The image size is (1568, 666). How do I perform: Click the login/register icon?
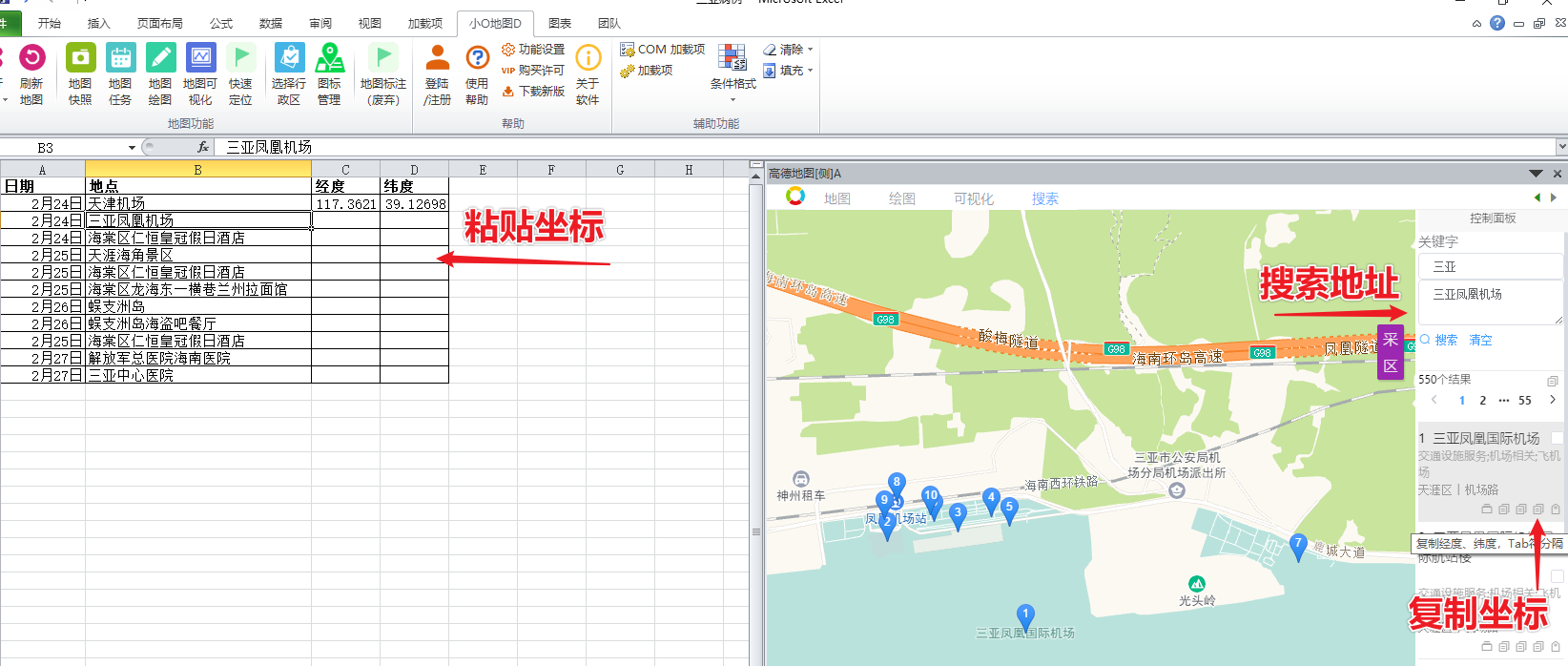tap(438, 58)
